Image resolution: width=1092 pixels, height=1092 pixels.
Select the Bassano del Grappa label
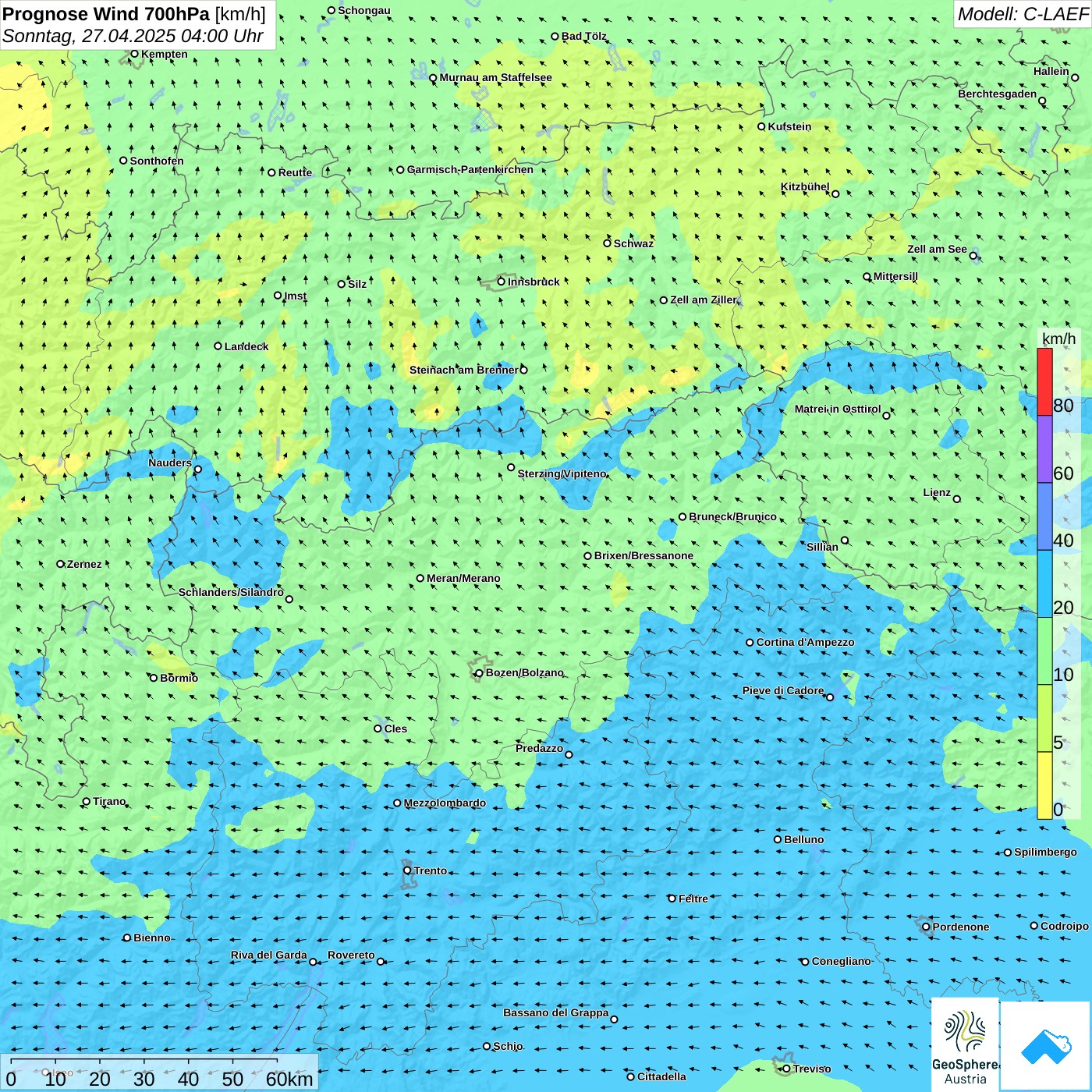(x=556, y=1012)
